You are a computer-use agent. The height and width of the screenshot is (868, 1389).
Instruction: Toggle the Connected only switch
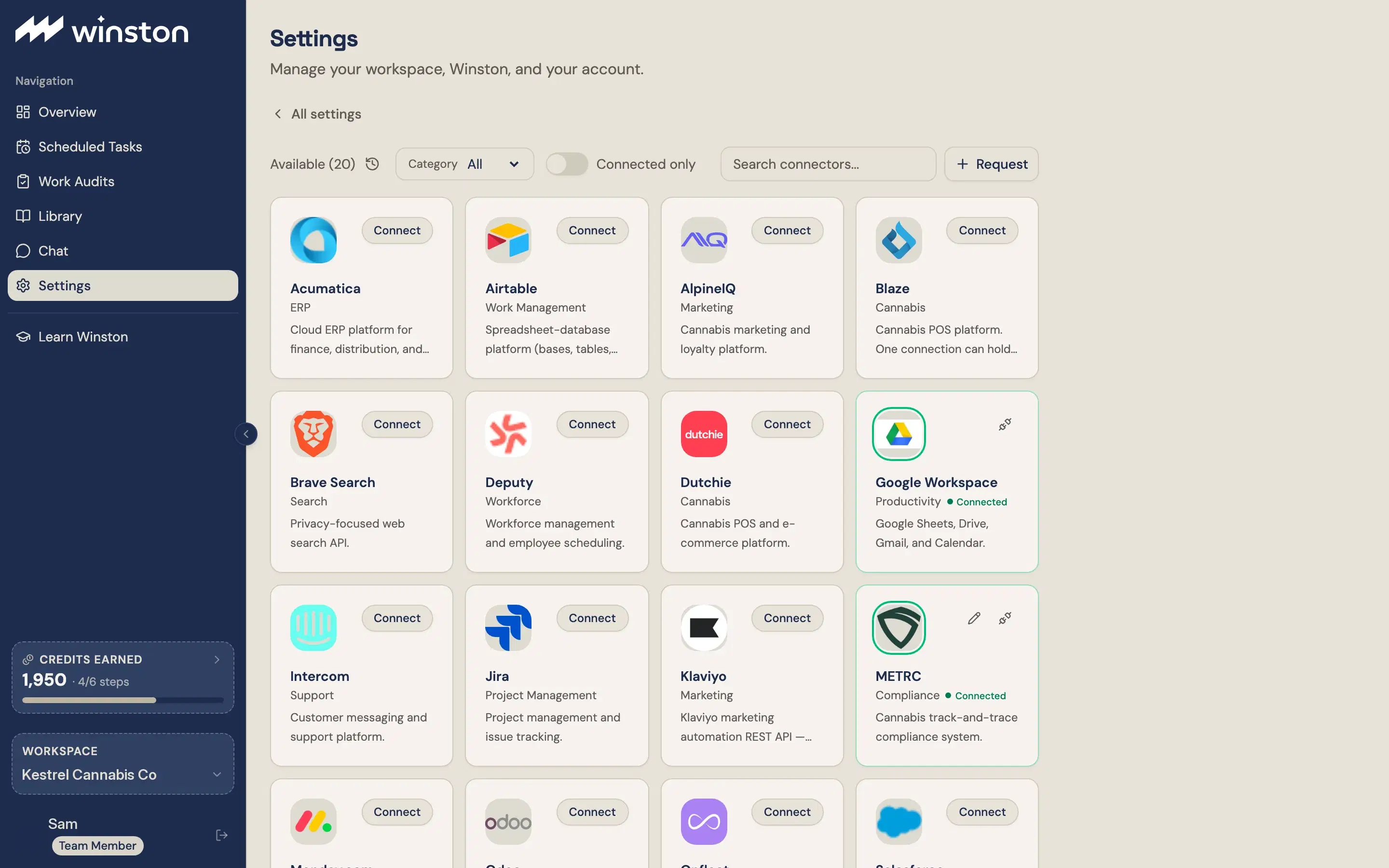[x=567, y=164]
